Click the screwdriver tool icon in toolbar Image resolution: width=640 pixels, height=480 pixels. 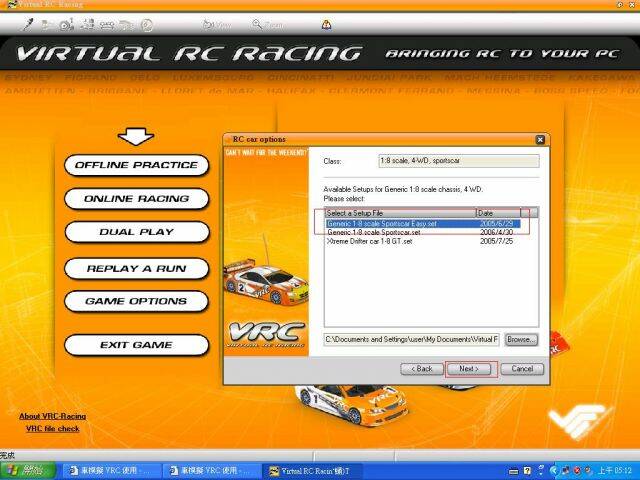(28, 24)
